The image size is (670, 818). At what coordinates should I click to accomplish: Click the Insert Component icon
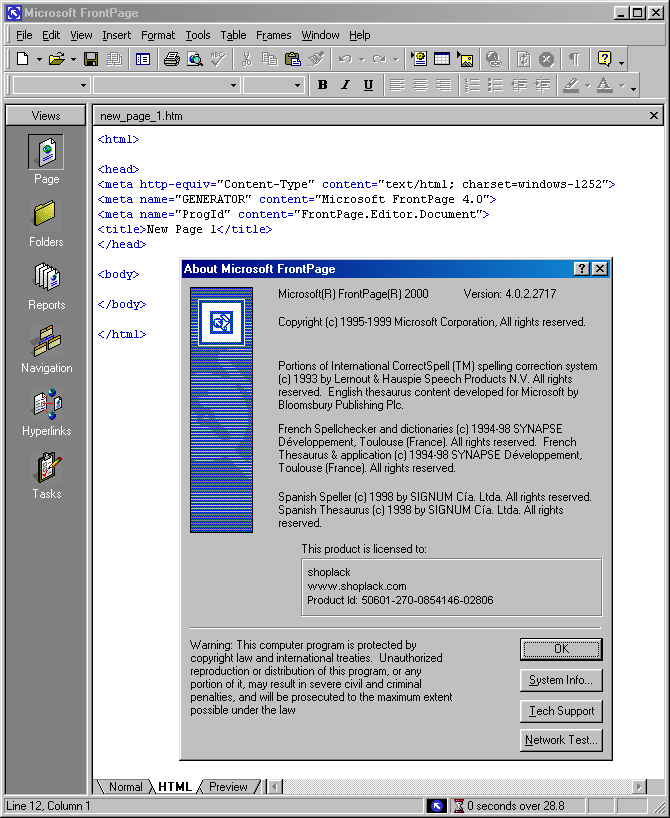click(418, 59)
